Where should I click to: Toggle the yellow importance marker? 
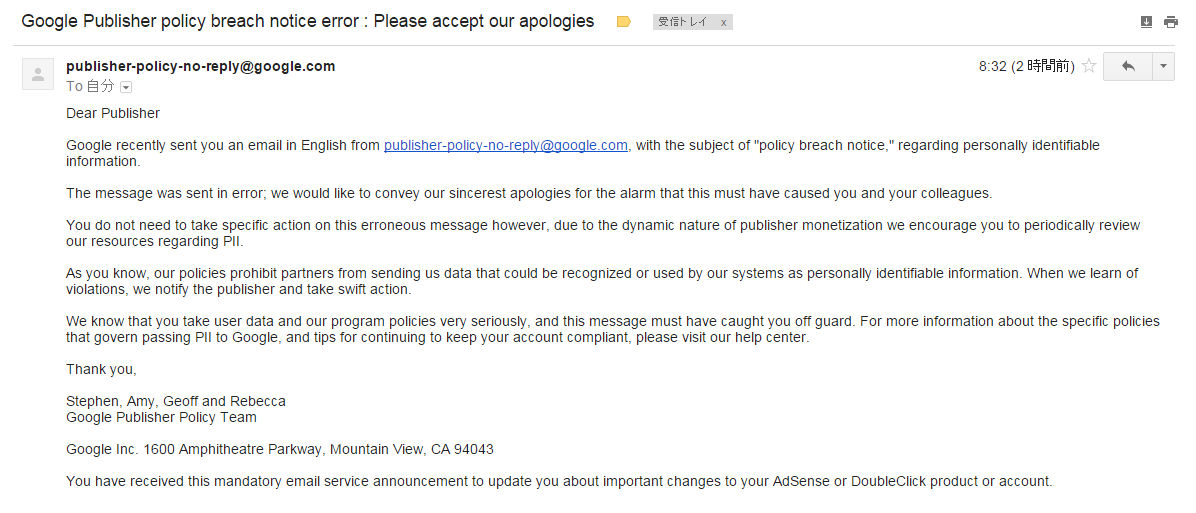[624, 21]
